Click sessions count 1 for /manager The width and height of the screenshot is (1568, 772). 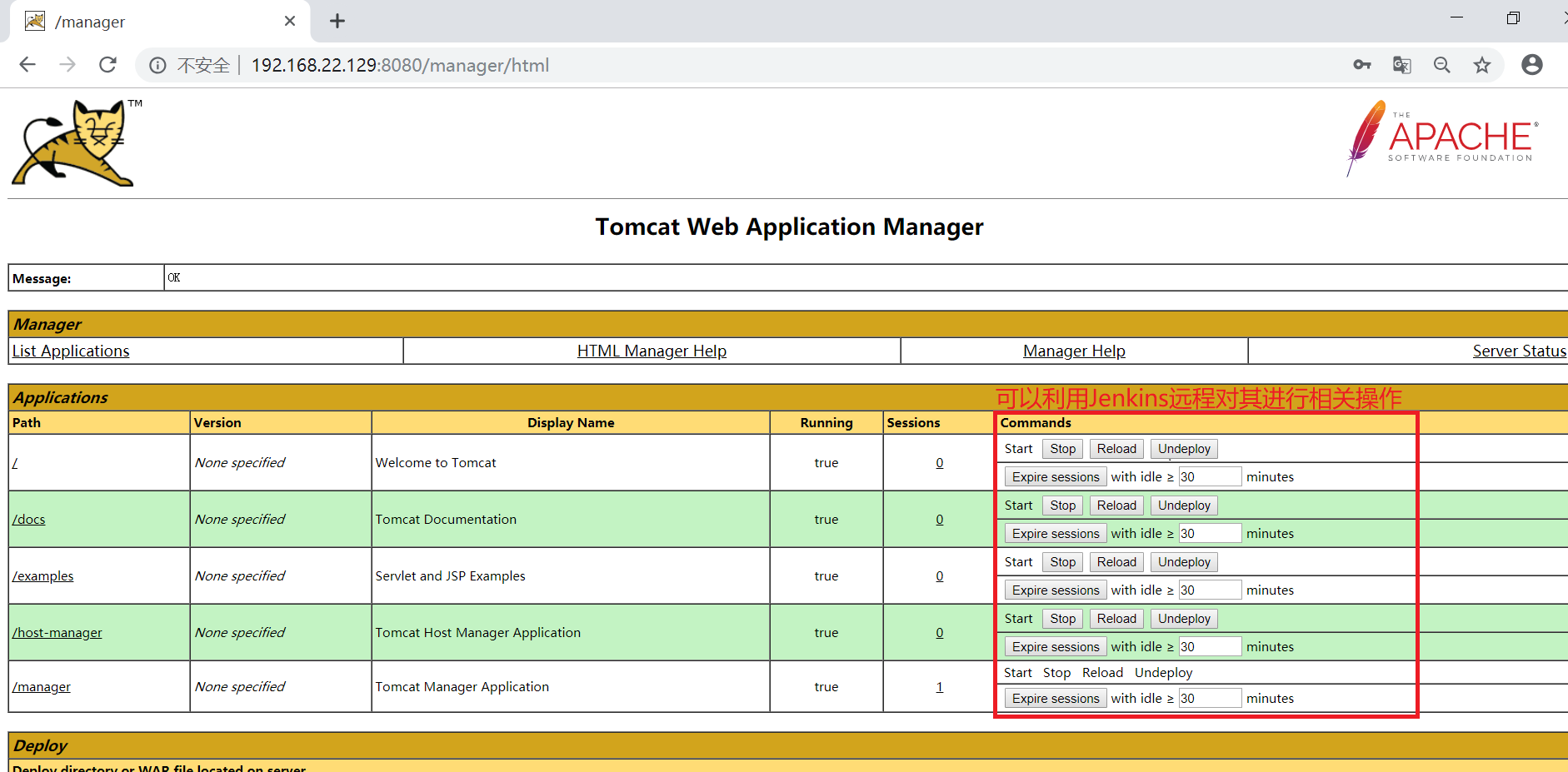pos(940,686)
